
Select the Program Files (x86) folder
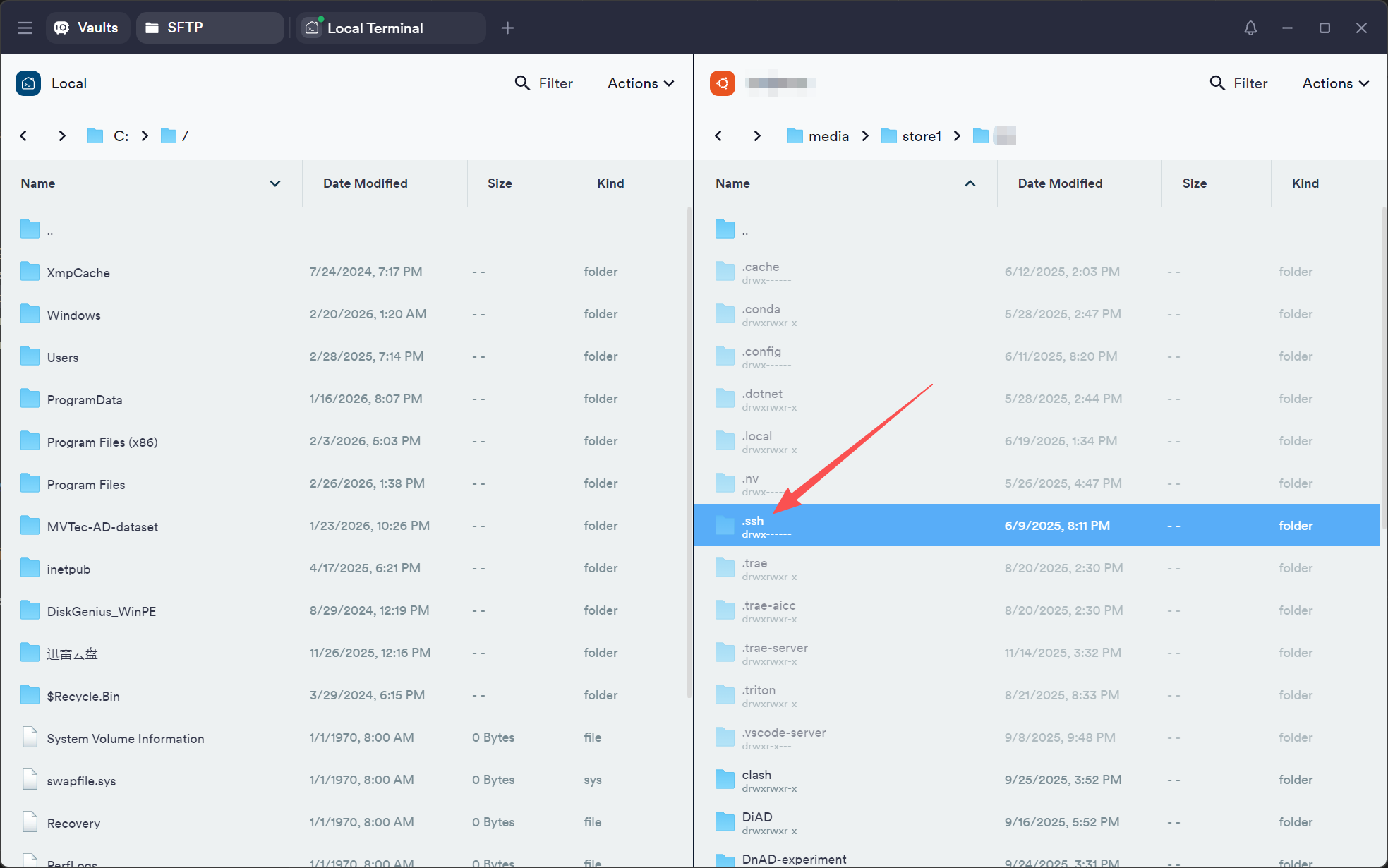click(x=102, y=442)
